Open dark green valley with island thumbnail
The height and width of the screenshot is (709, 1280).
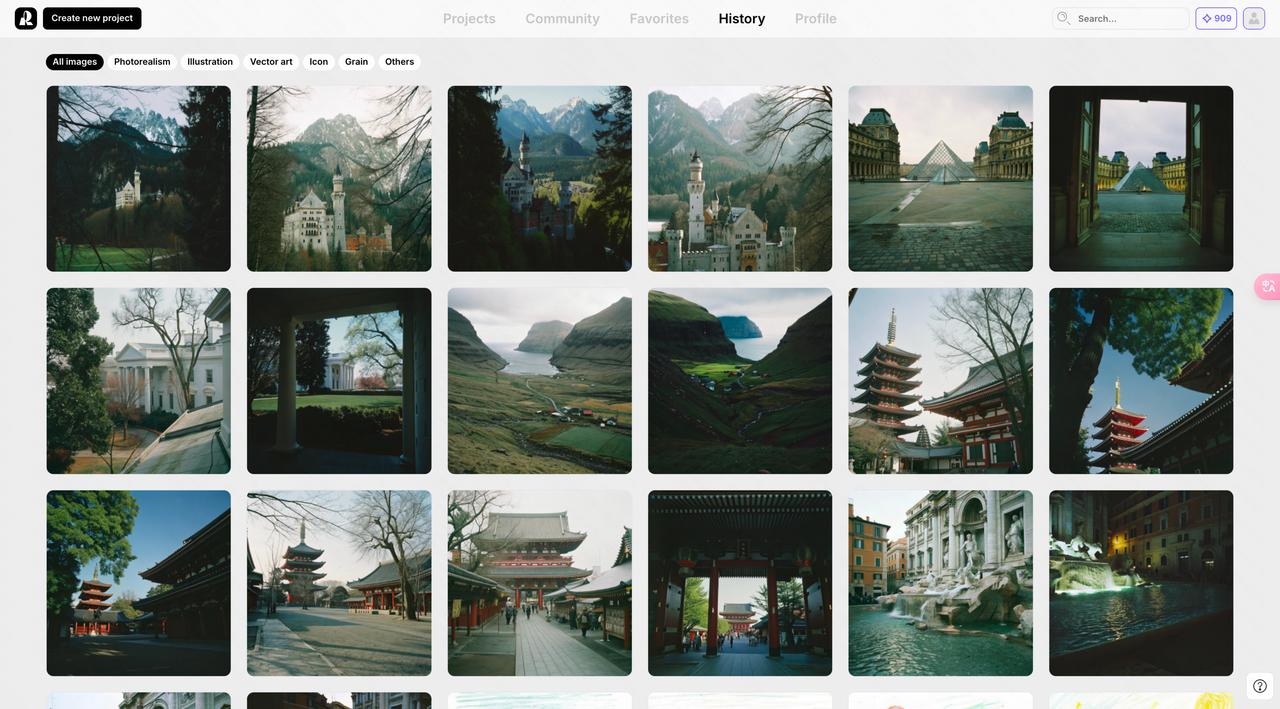pyautogui.click(x=740, y=381)
